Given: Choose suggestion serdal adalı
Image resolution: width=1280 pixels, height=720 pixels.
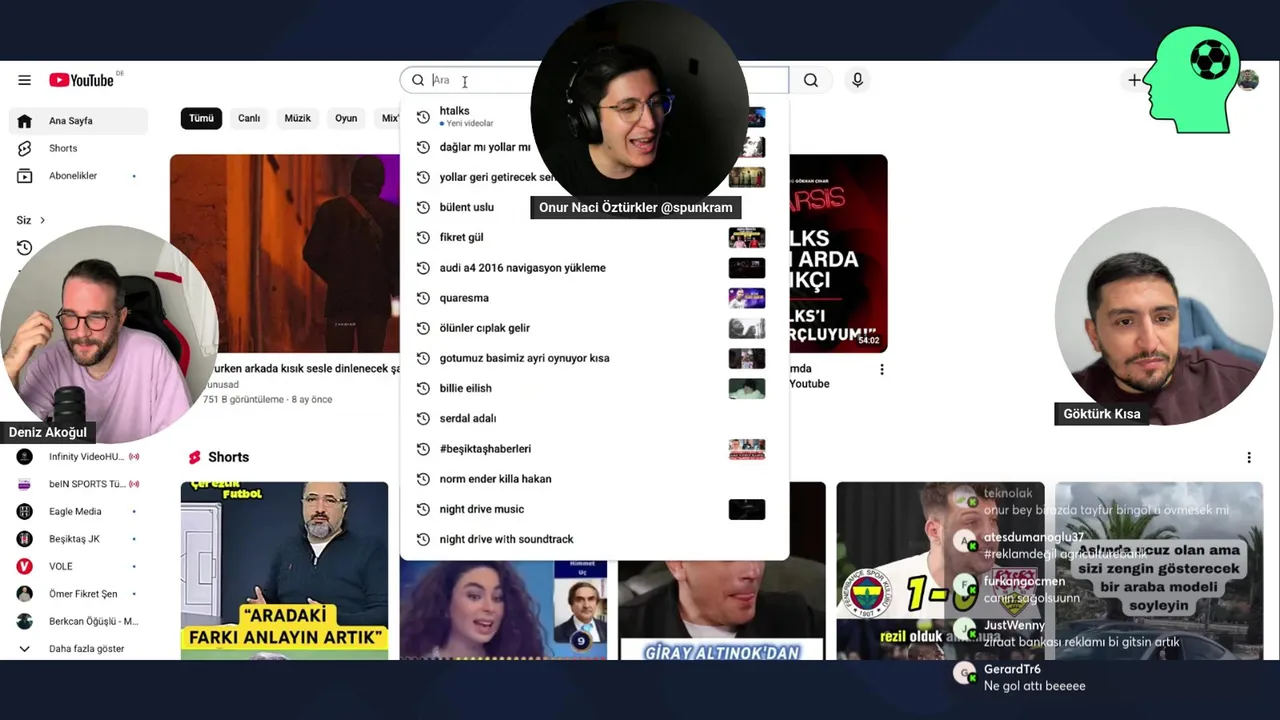Looking at the screenshot, I should pyautogui.click(x=594, y=418).
